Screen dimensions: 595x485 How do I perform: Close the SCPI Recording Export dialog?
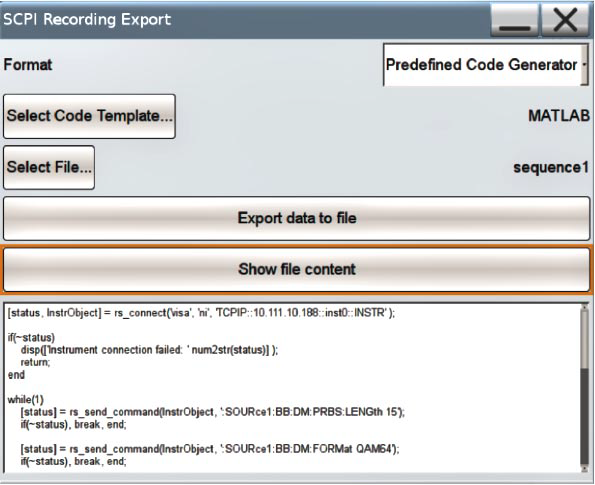click(565, 20)
